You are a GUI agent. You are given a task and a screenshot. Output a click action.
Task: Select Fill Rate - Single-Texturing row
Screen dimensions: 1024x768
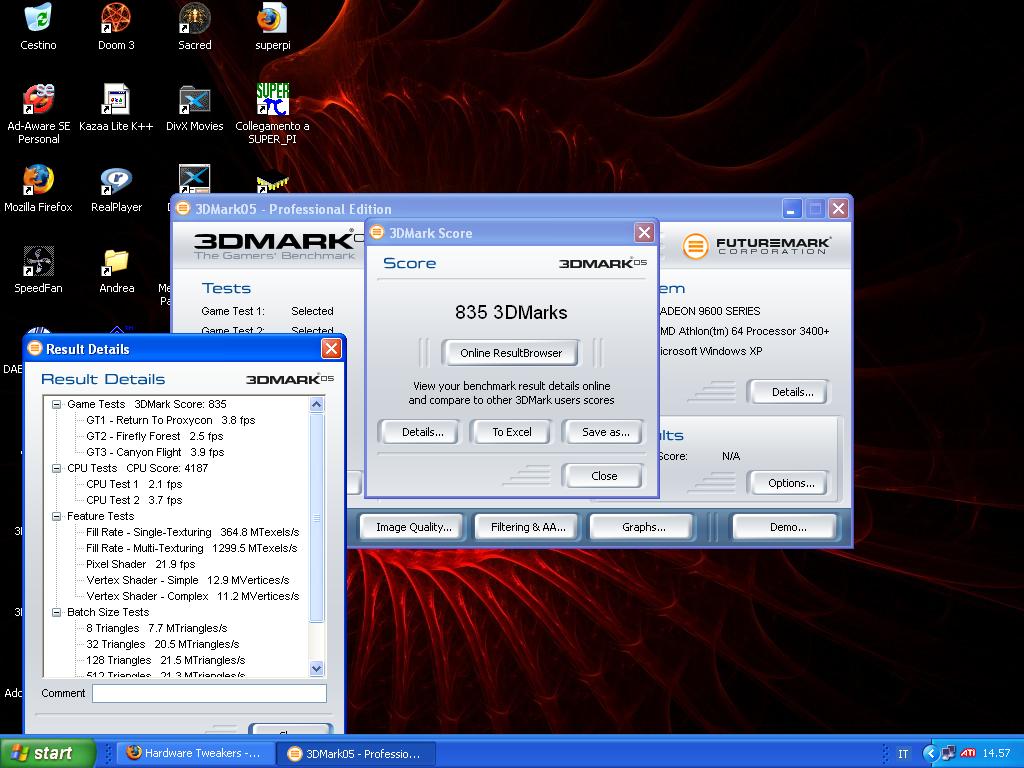coord(193,532)
